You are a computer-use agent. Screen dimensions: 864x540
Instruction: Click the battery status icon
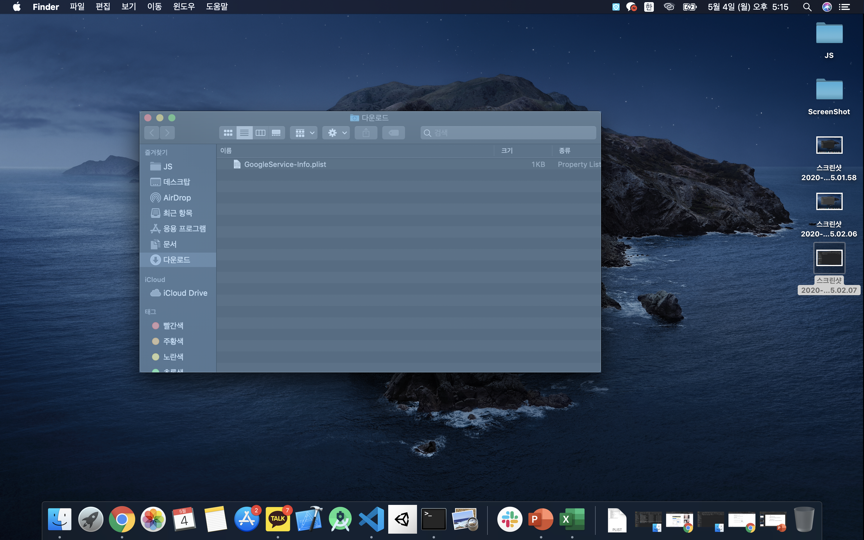(689, 7)
